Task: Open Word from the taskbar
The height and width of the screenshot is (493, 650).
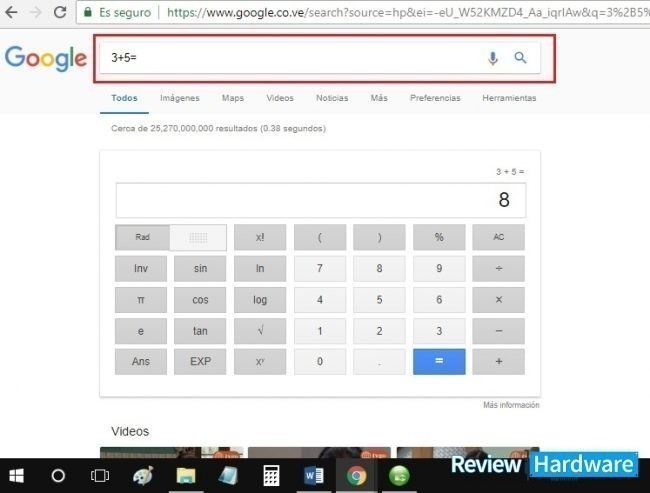Action: click(314, 476)
